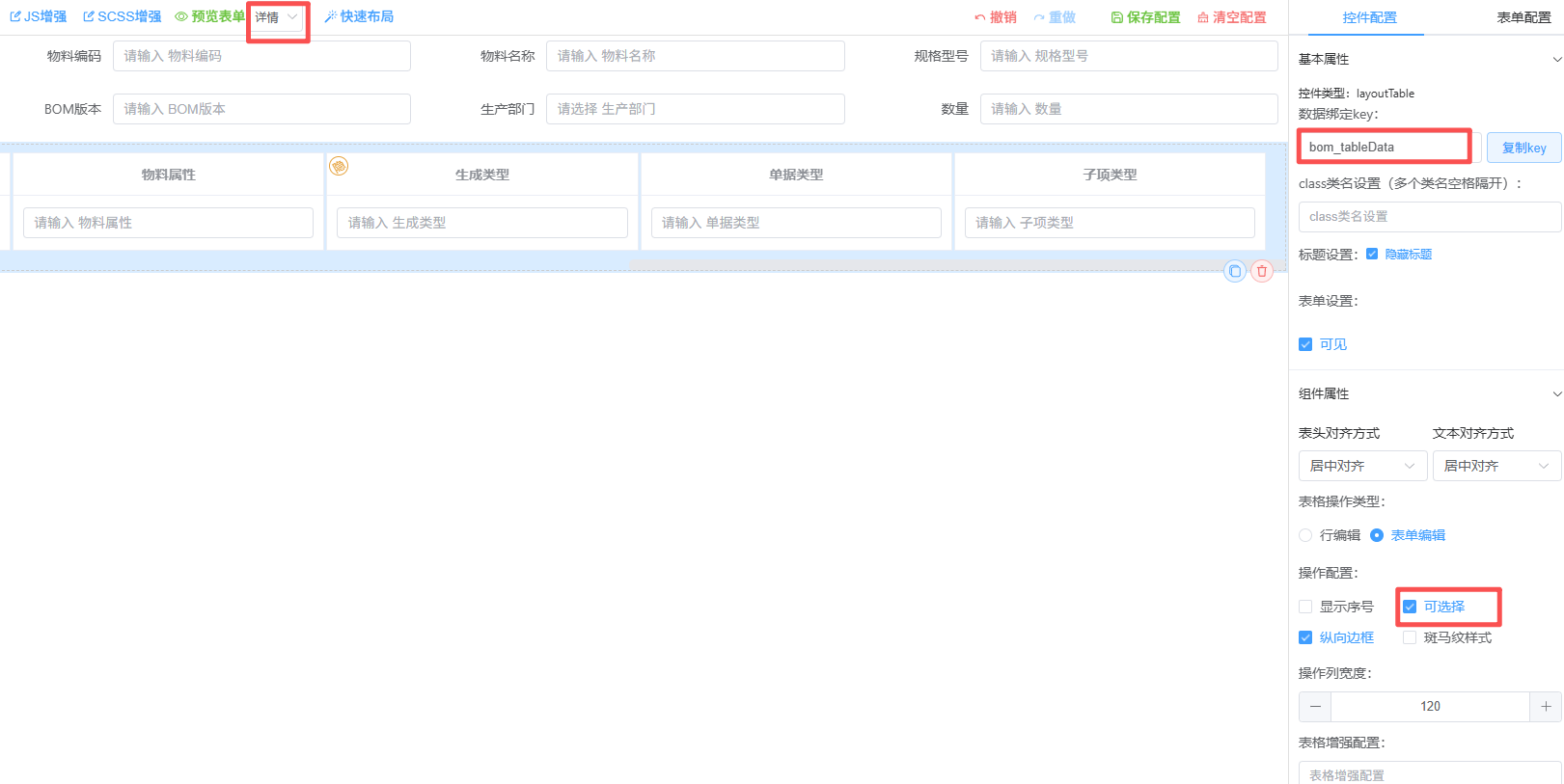Switch to the 表单配置 tab
Viewport: 1564px width, 784px height.
(x=1523, y=17)
